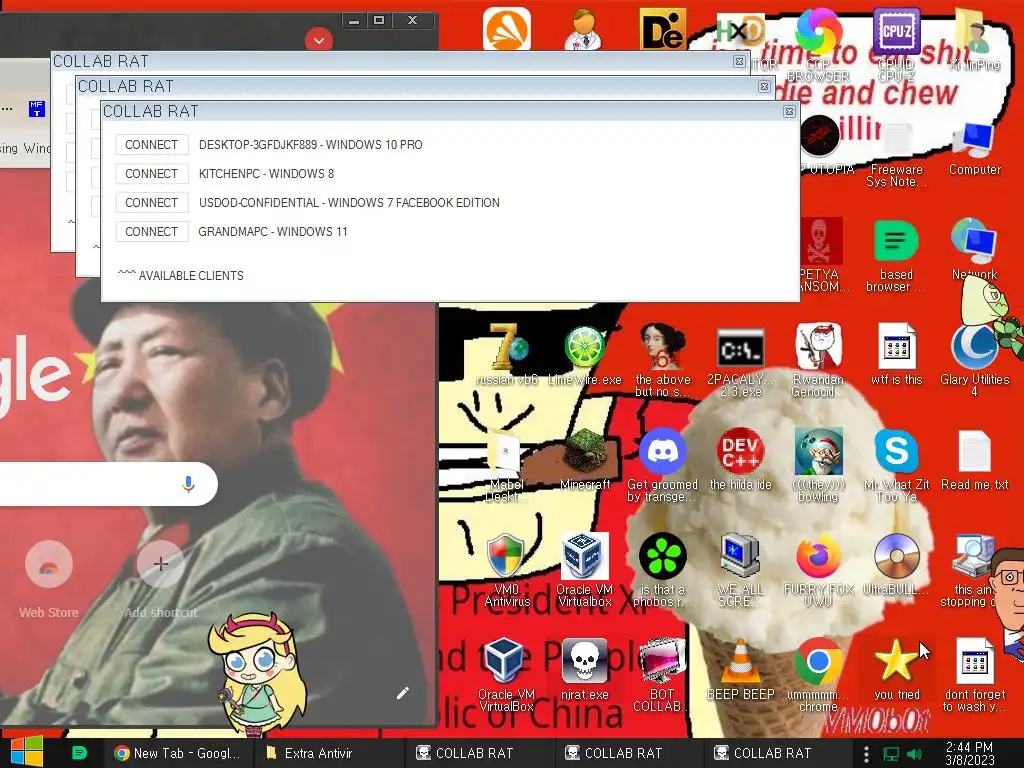Open the UltraBULL disc icon
The image size is (1024, 768).
click(x=897, y=565)
